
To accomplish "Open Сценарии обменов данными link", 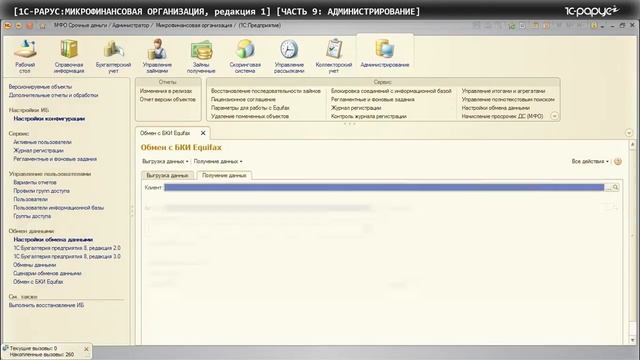I will coord(47,273).
